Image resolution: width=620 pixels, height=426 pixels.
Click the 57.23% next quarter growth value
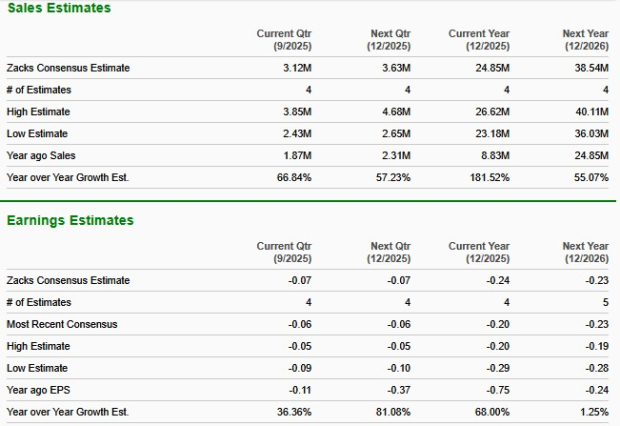pos(395,177)
